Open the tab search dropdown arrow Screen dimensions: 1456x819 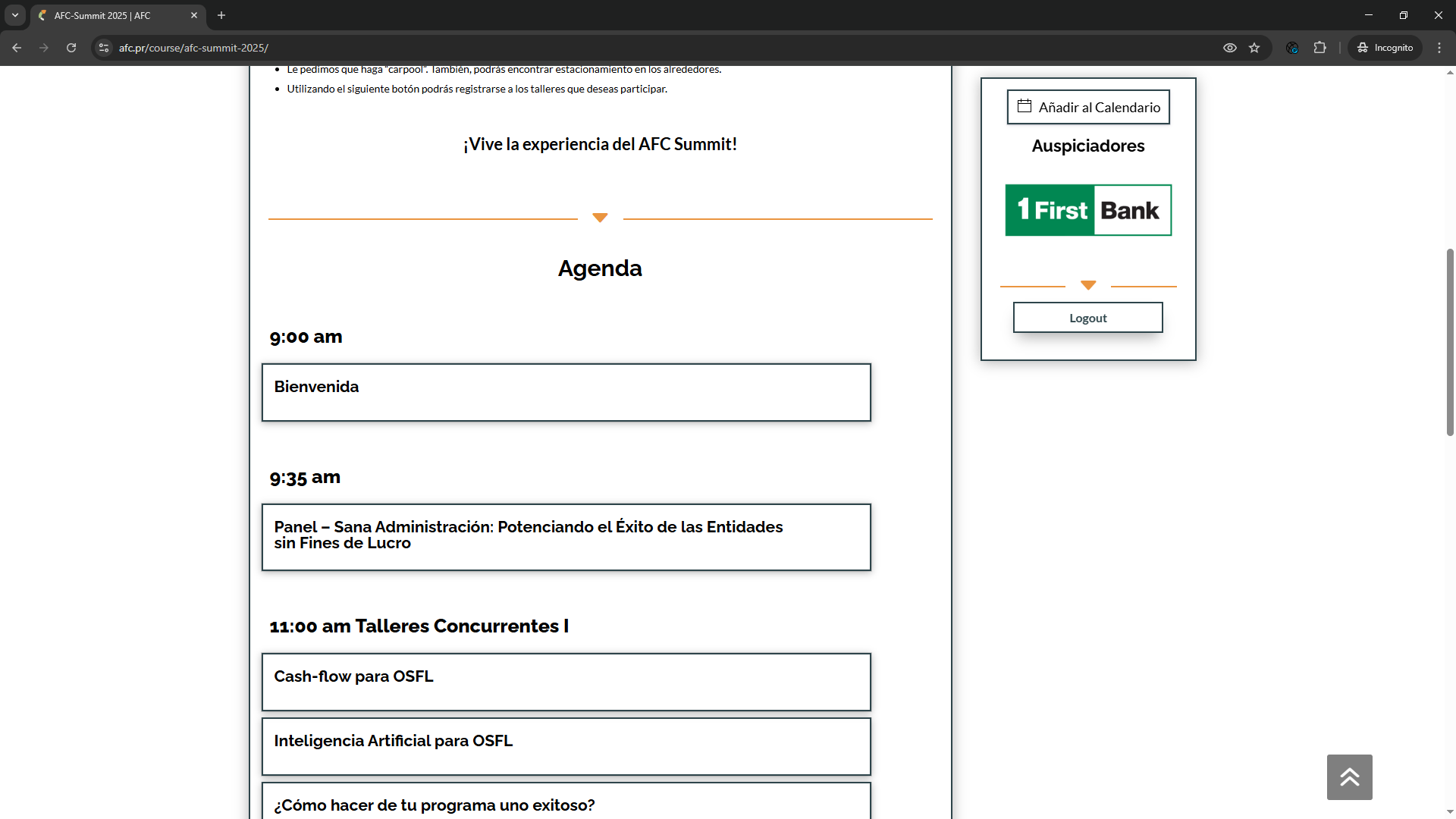point(15,15)
